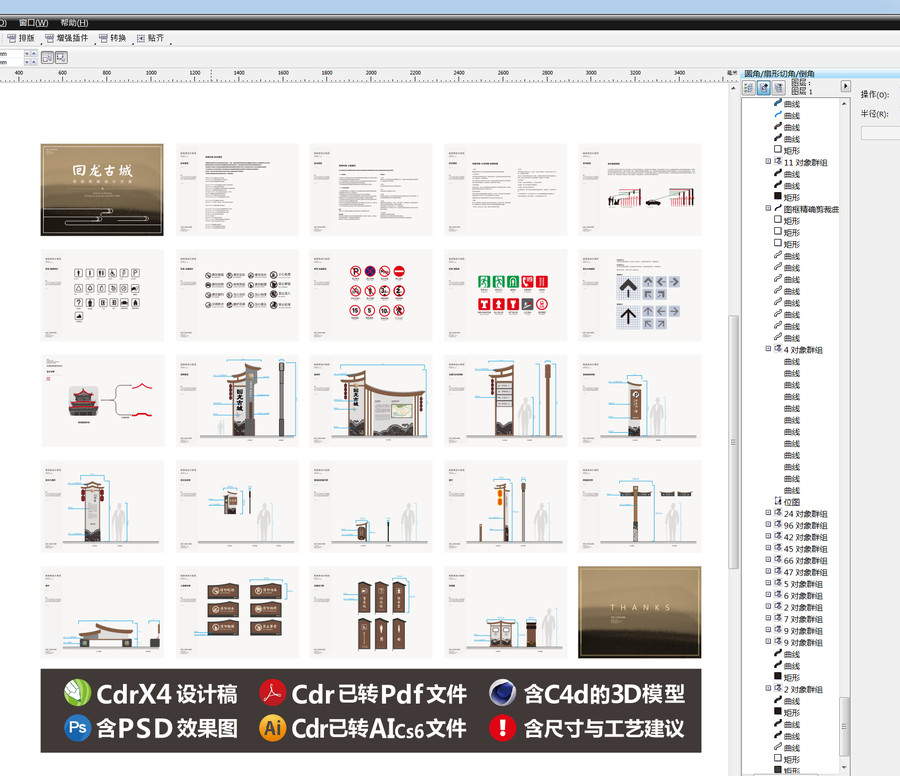Image resolution: width=900 pixels, height=776 pixels.
Task: Expand the 47 对象群组 tree node
Action: (768, 571)
